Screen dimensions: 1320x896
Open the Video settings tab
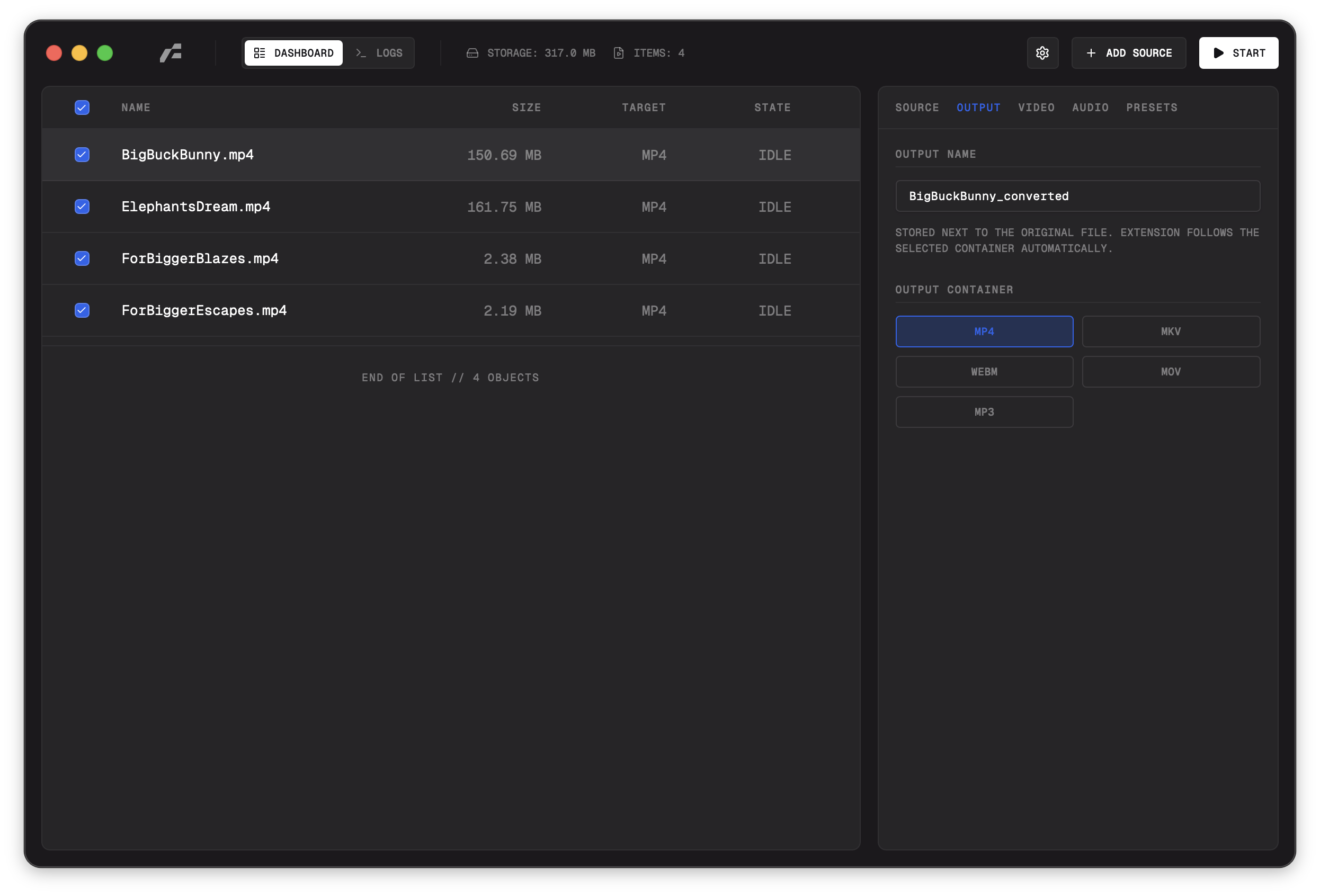pyautogui.click(x=1036, y=107)
